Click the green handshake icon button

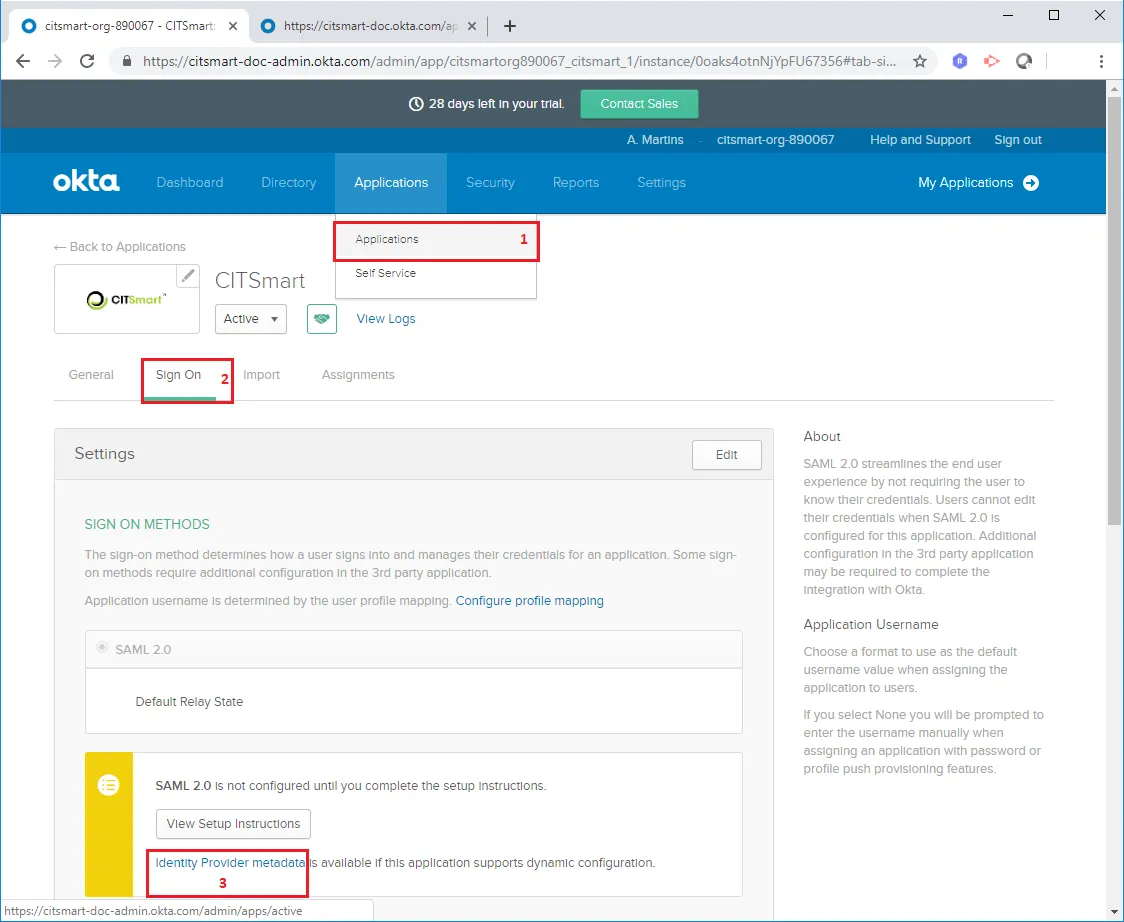coord(322,318)
